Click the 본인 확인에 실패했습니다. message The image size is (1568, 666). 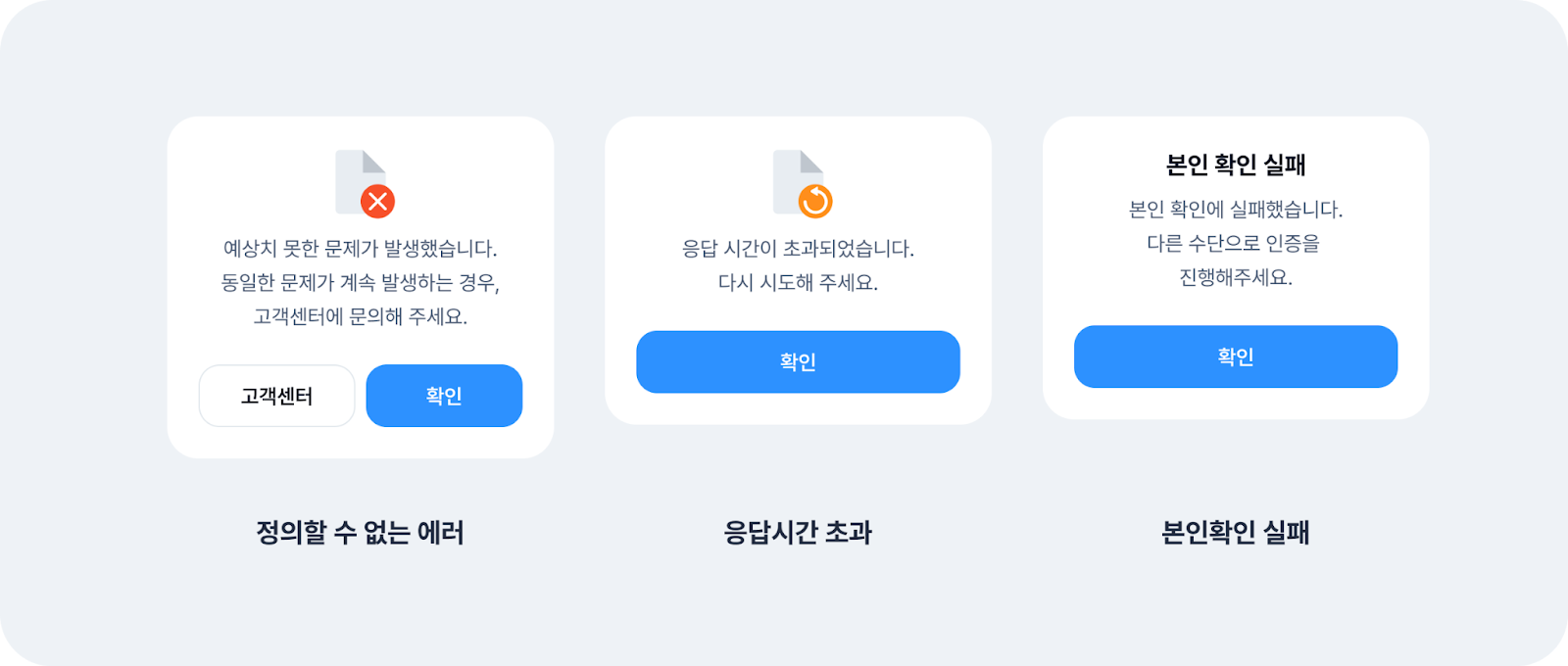(1235, 210)
